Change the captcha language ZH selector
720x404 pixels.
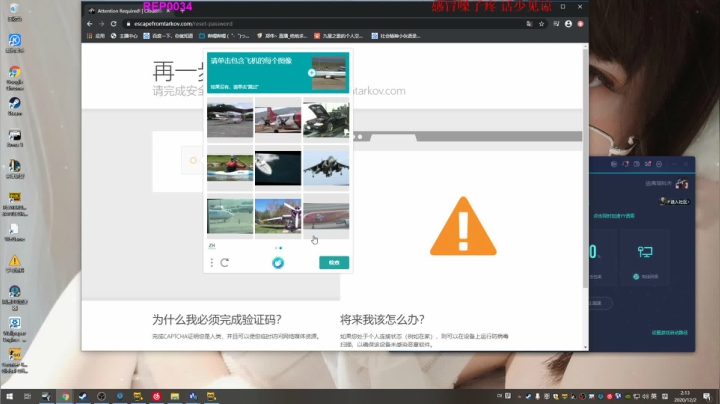pyautogui.click(x=212, y=246)
